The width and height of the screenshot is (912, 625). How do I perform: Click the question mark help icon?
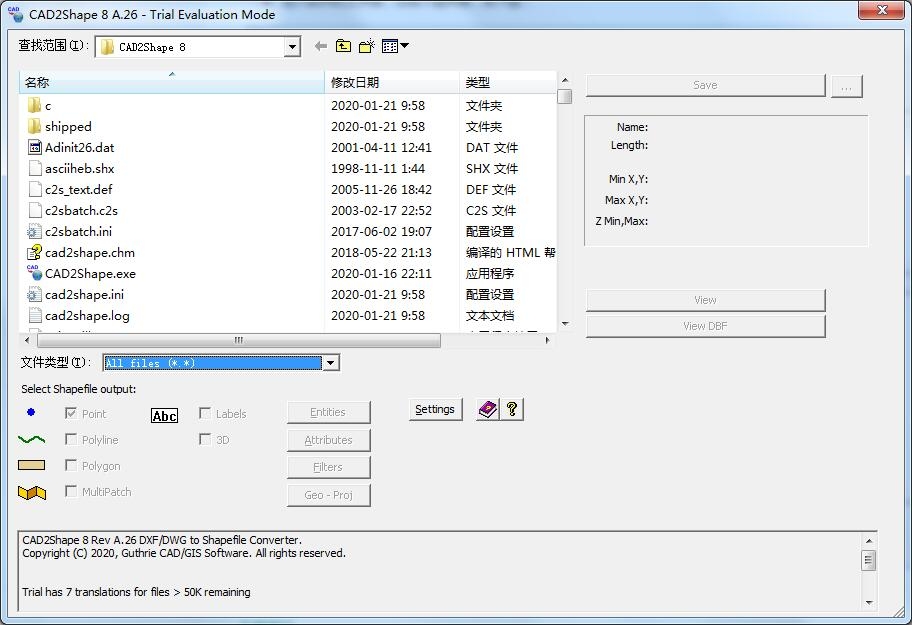512,409
